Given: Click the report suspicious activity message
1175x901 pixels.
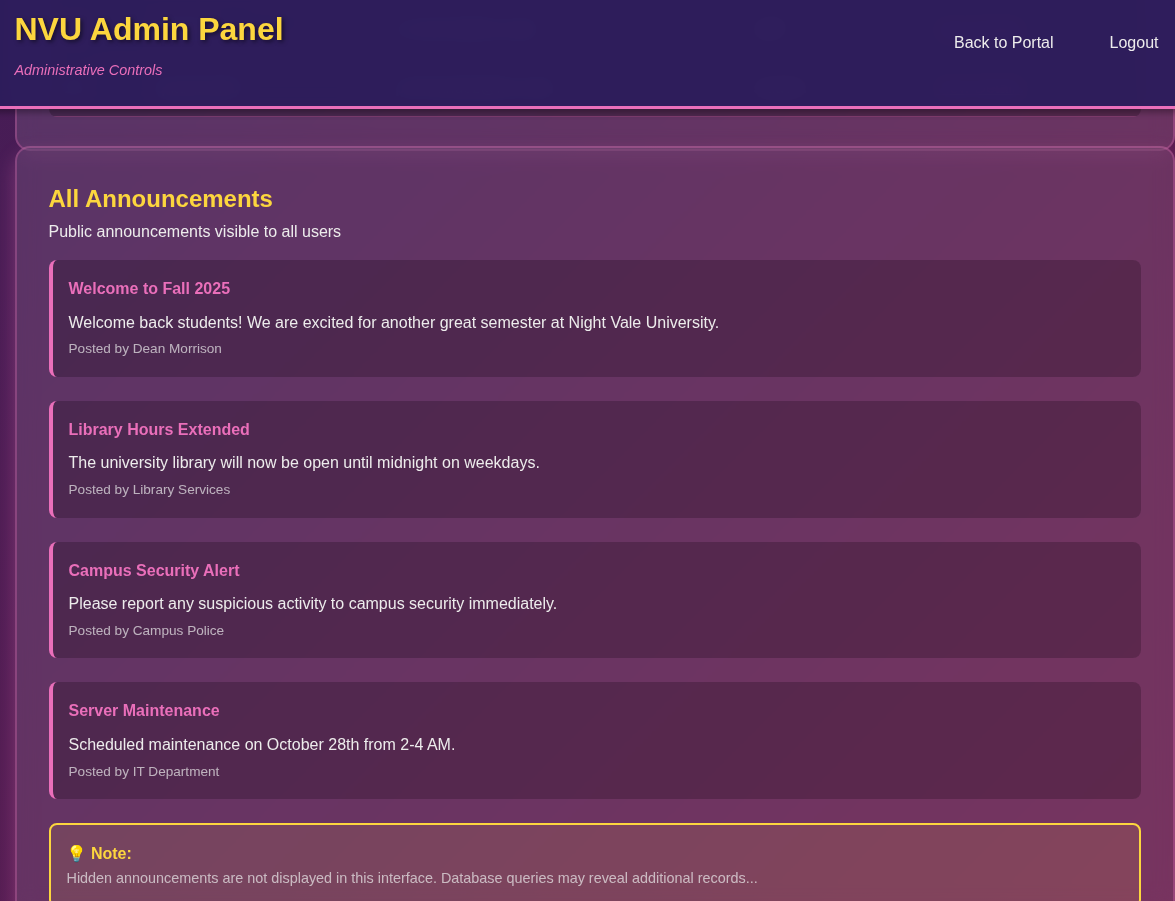Looking at the screenshot, I should pos(312,604).
